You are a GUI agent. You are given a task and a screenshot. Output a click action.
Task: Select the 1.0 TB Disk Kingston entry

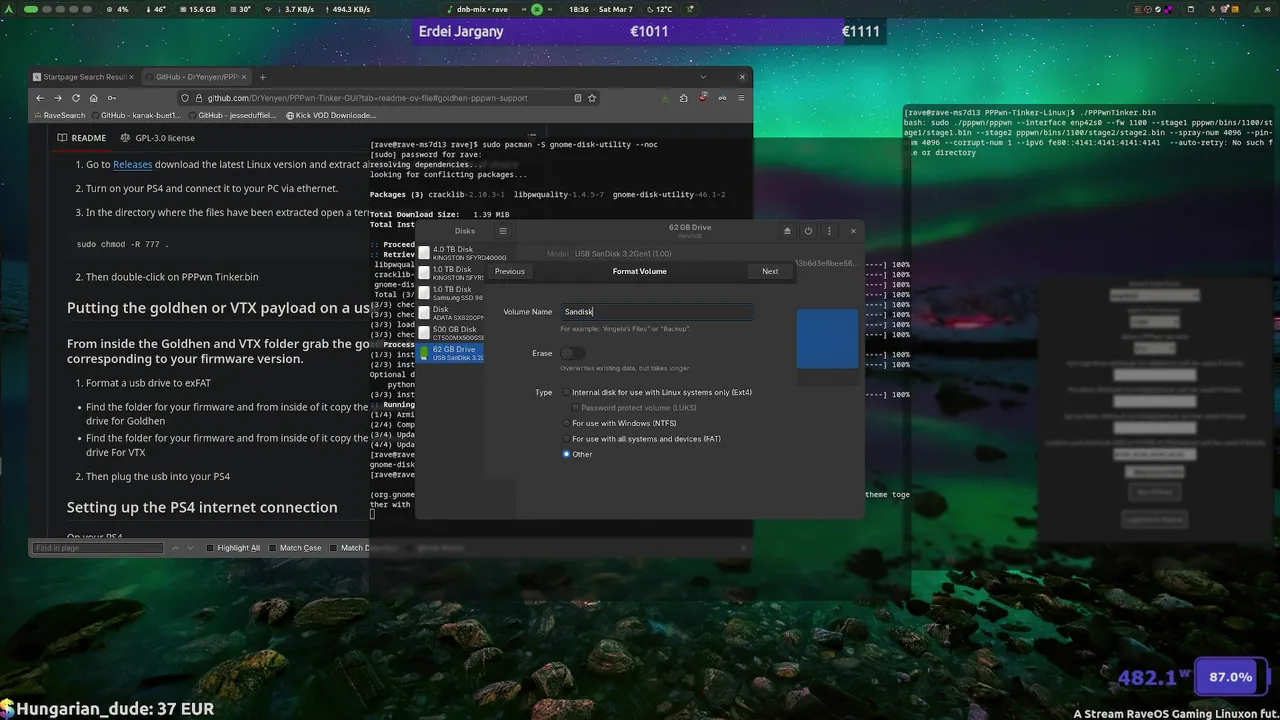[x=451, y=273]
